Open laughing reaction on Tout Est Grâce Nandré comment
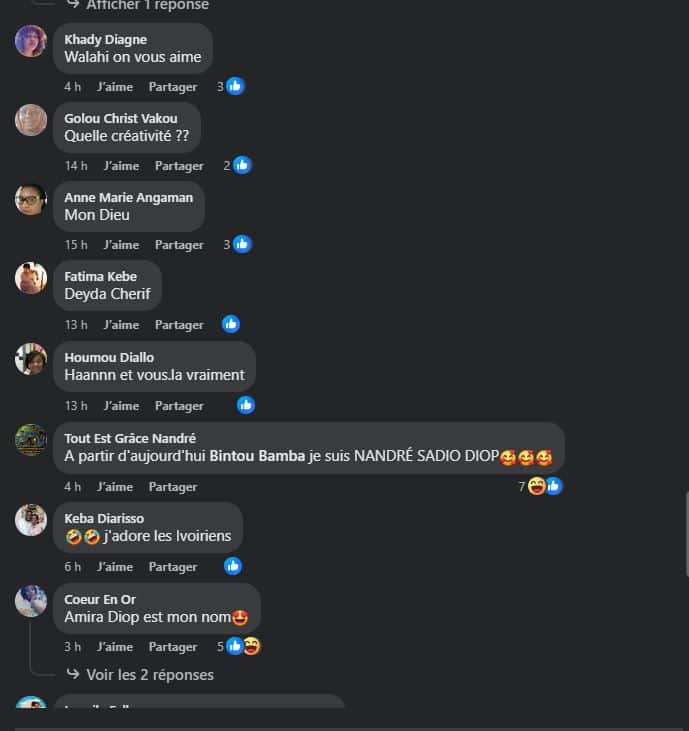This screenshot has width=689, height=731. pos(537,486)
